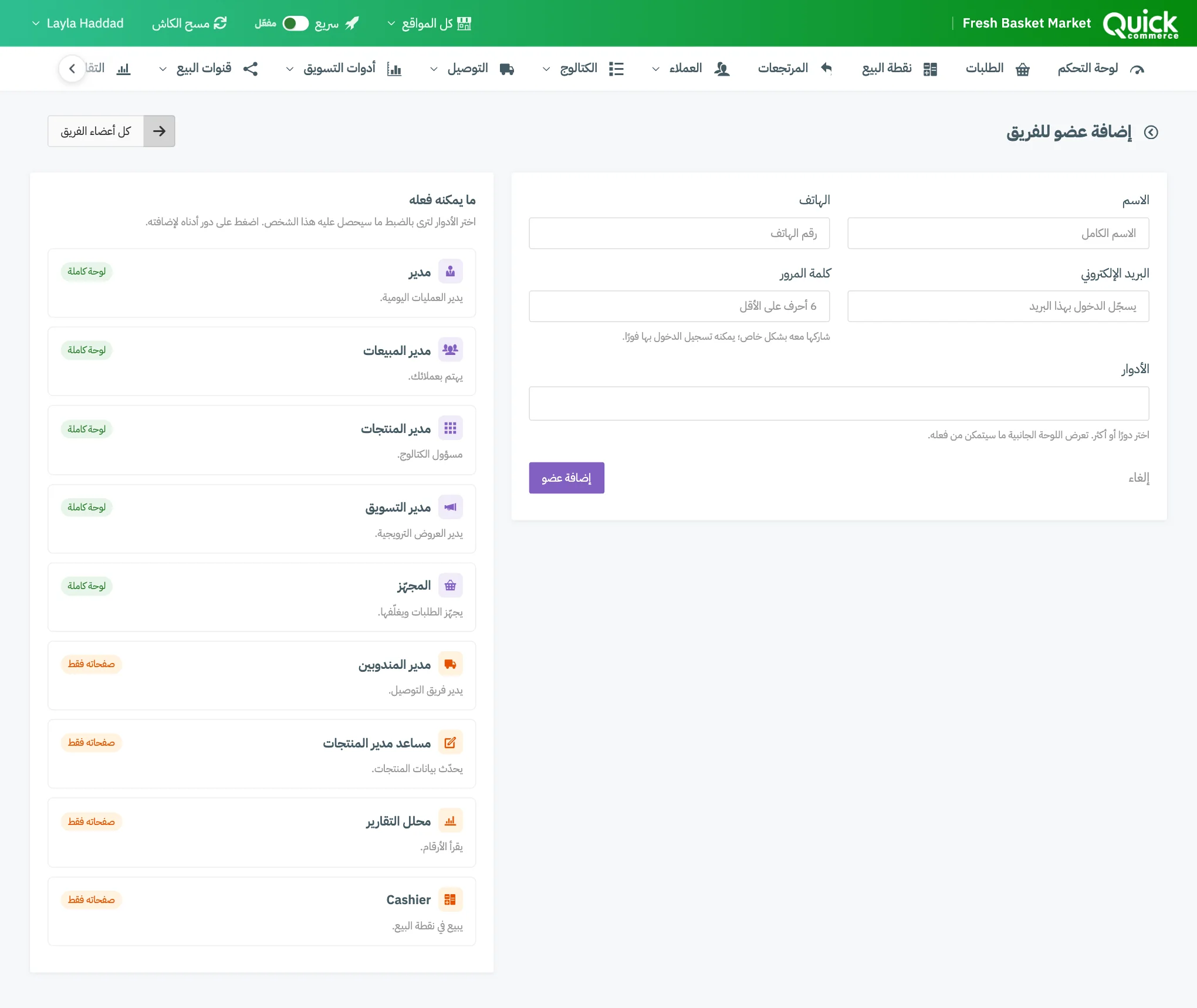This screenshot has height=1008, width=1197.
Task: Click the arrow icon on all team members button
Action: tap(159, 131)
